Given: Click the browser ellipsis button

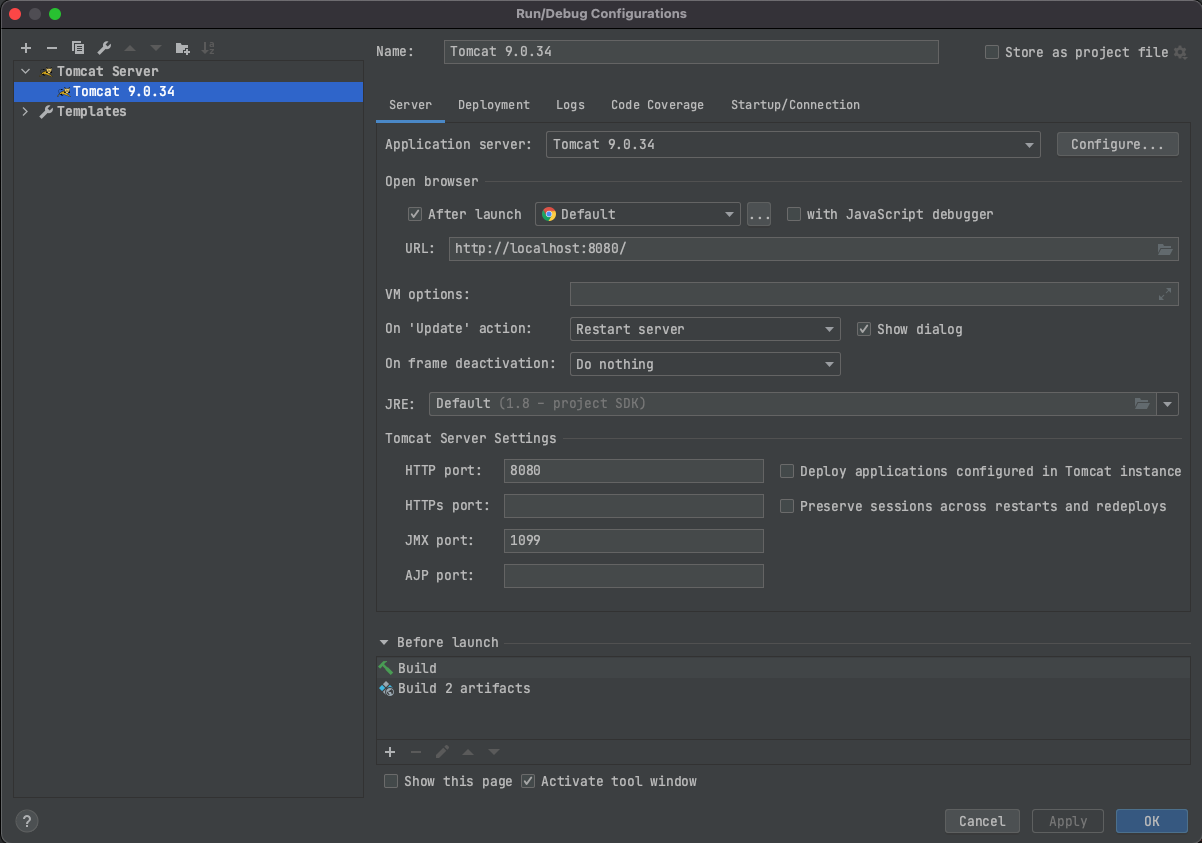Looking at the screenshot, I should 759,214.
